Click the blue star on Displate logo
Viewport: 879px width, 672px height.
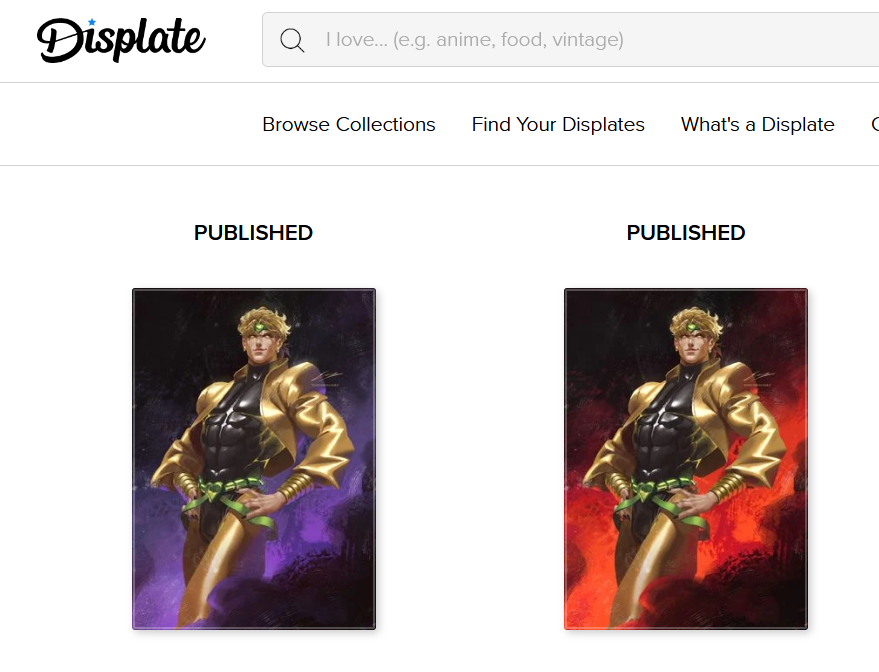pos(92,22)
